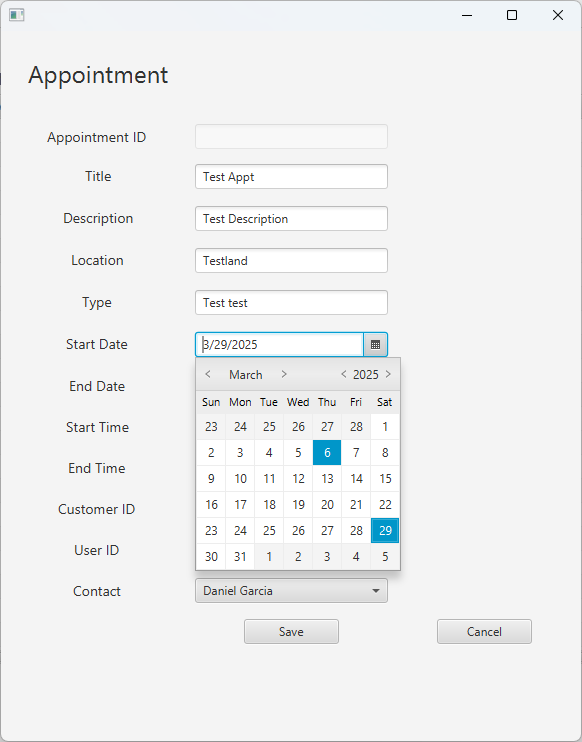Choose March 15 in the date picker
This screenshot has width=582, height=742.
click(x=385, y=478)
